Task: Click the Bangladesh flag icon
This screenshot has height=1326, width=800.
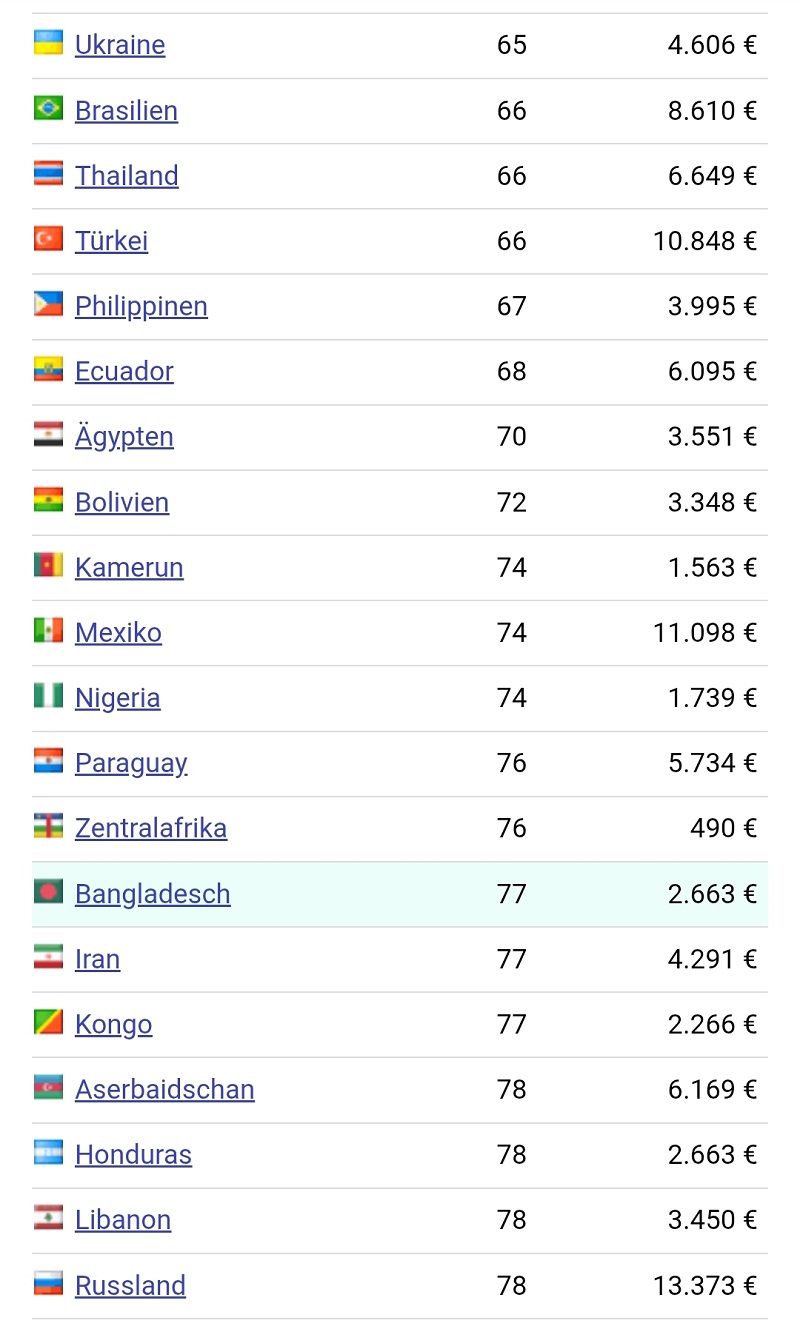Action: tap(48, 892)
